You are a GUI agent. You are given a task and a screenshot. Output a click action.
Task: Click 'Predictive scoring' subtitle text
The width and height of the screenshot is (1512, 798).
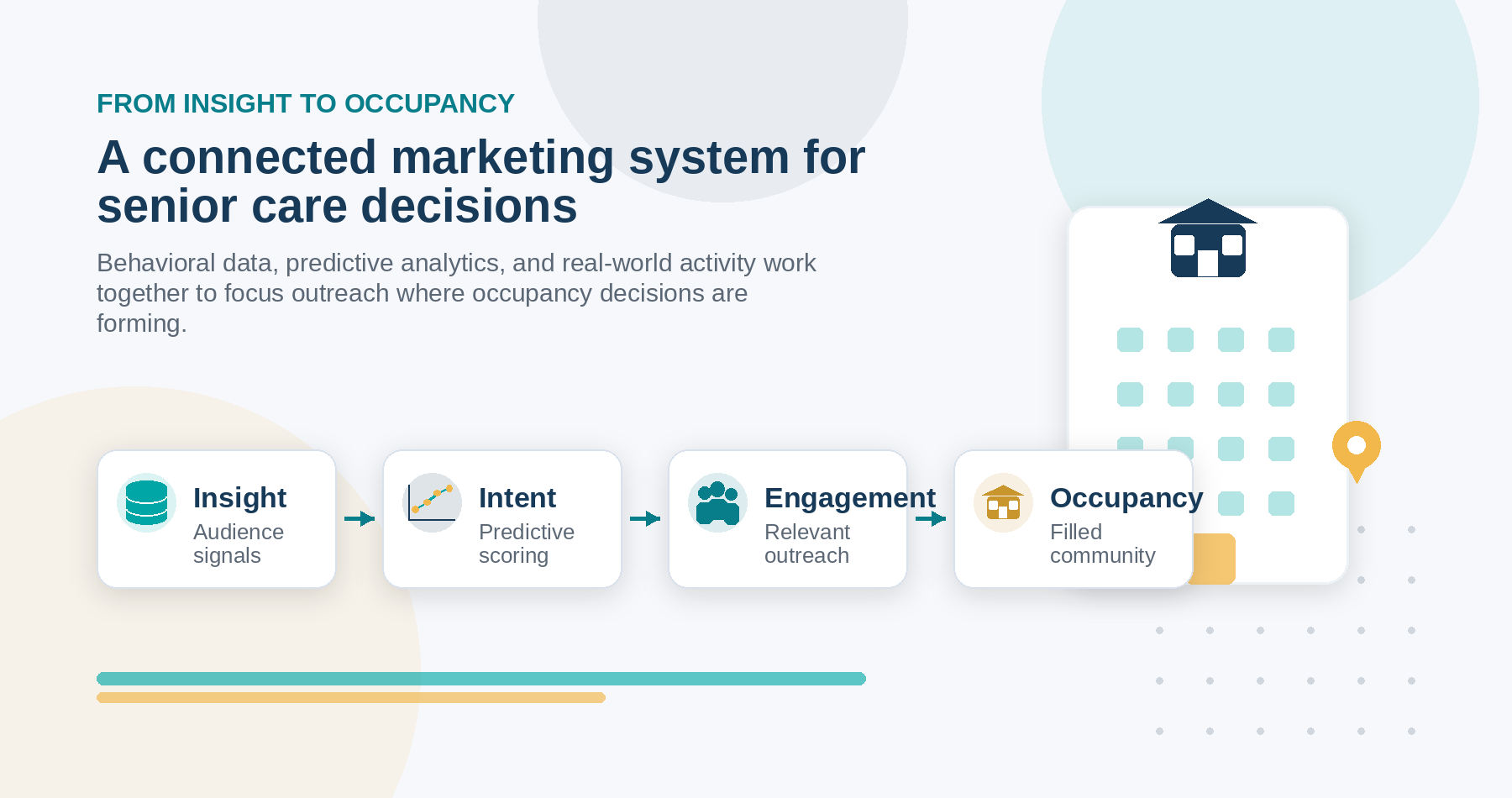(527, 543)
